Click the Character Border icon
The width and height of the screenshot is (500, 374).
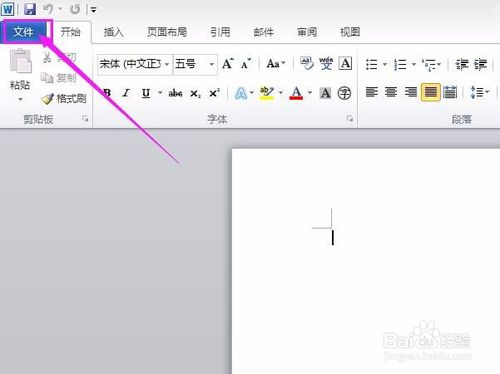345,63
